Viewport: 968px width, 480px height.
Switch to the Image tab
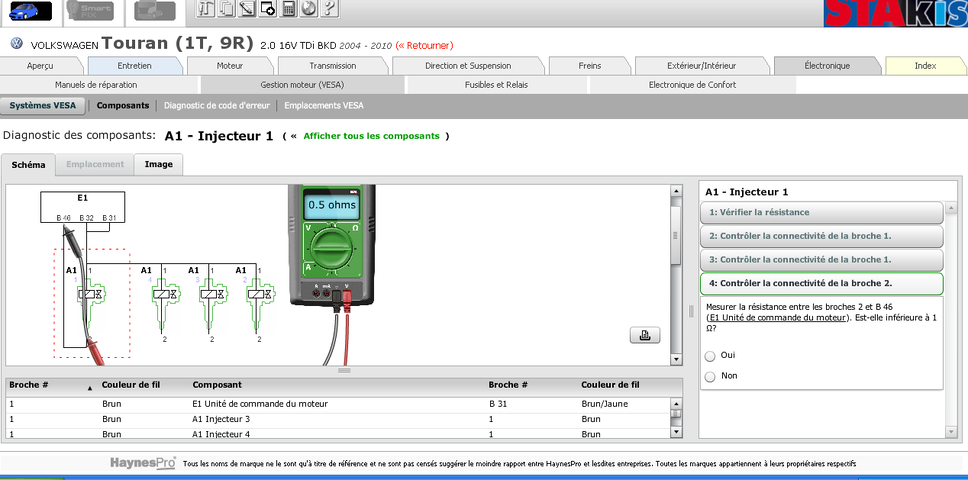[158, 165]
